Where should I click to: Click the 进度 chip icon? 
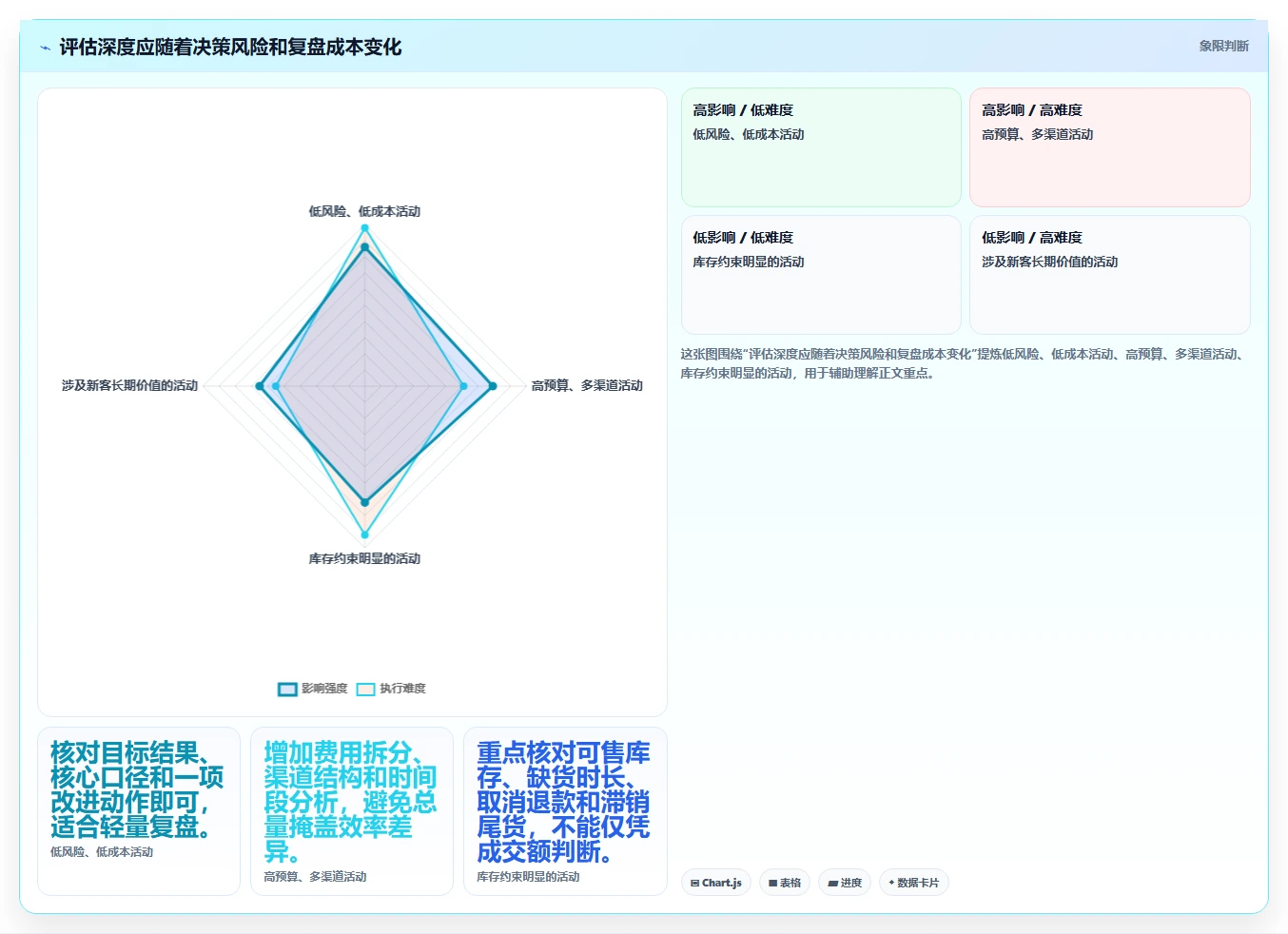coord(833,884)
